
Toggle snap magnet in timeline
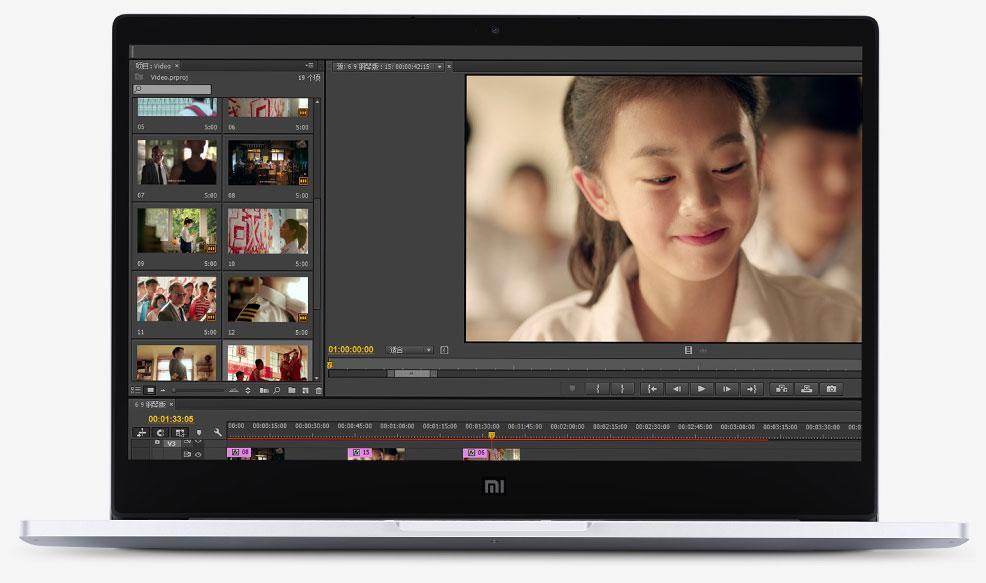(x=160, y=433)
